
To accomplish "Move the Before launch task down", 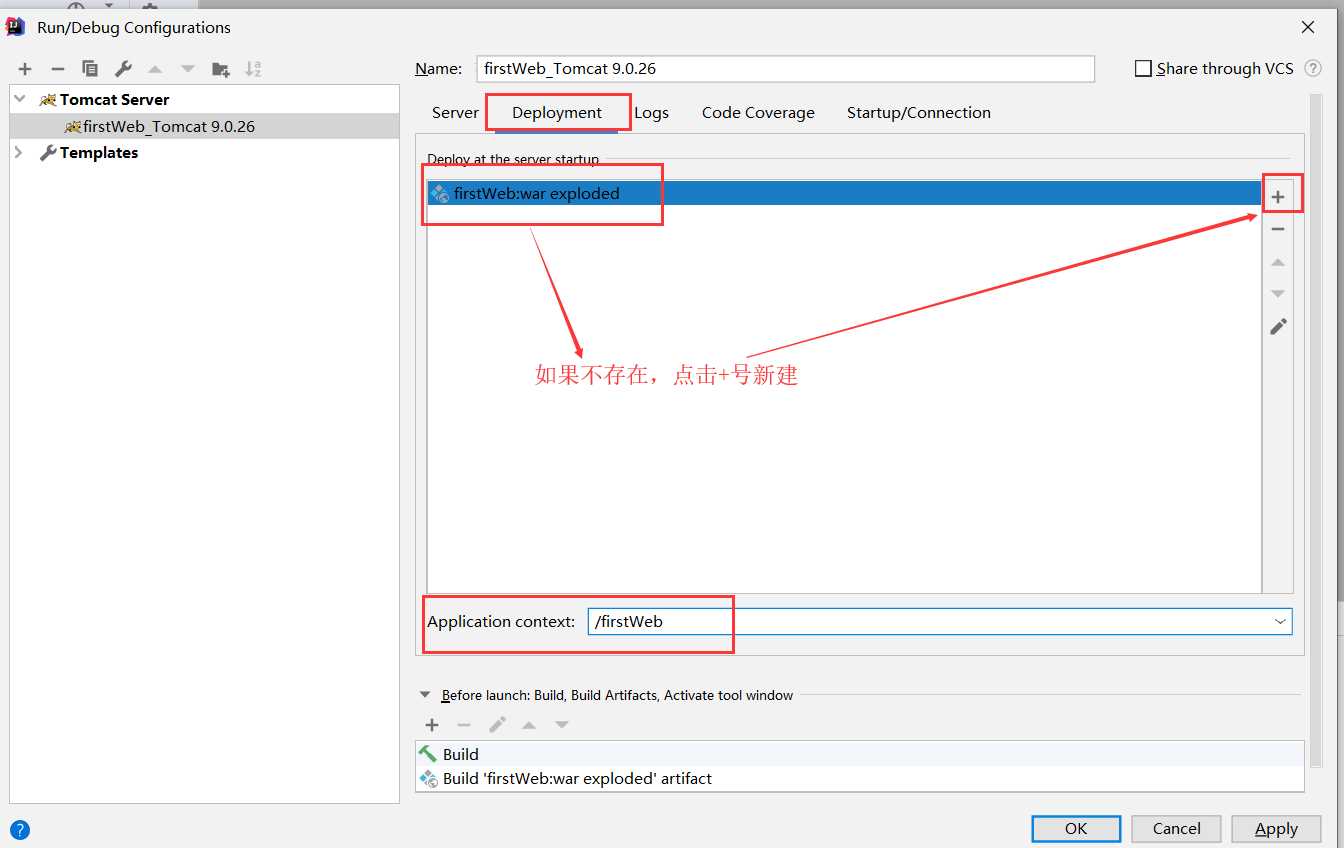I will (562, 725).
